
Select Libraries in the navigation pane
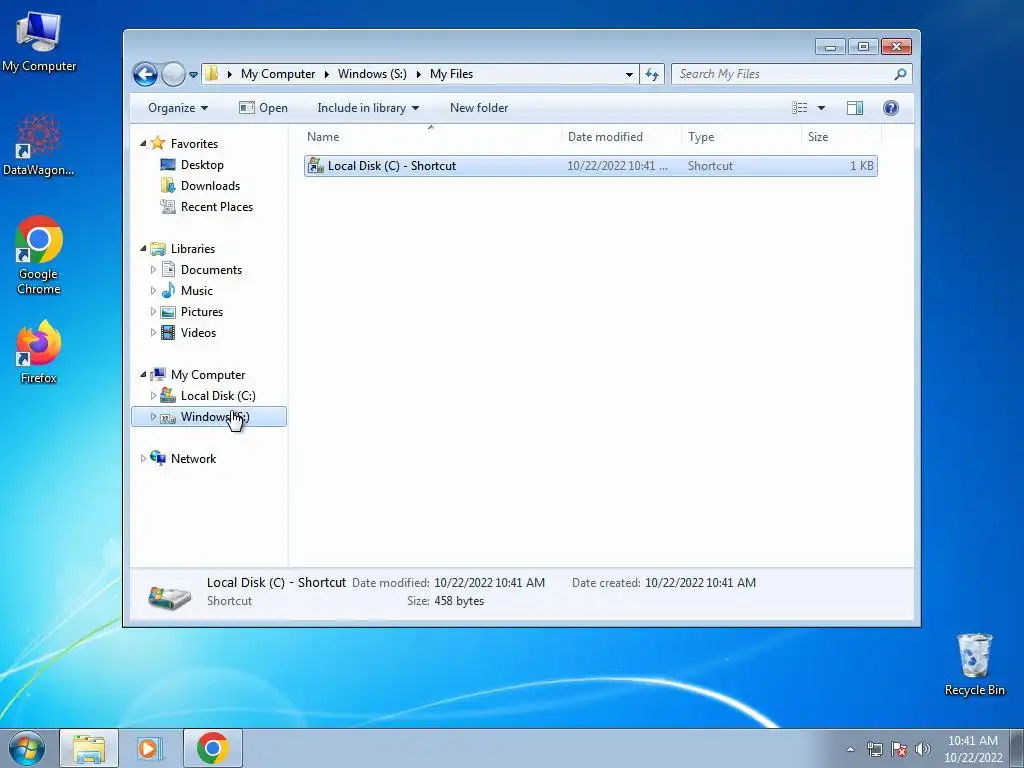click(x=193, y=249)
